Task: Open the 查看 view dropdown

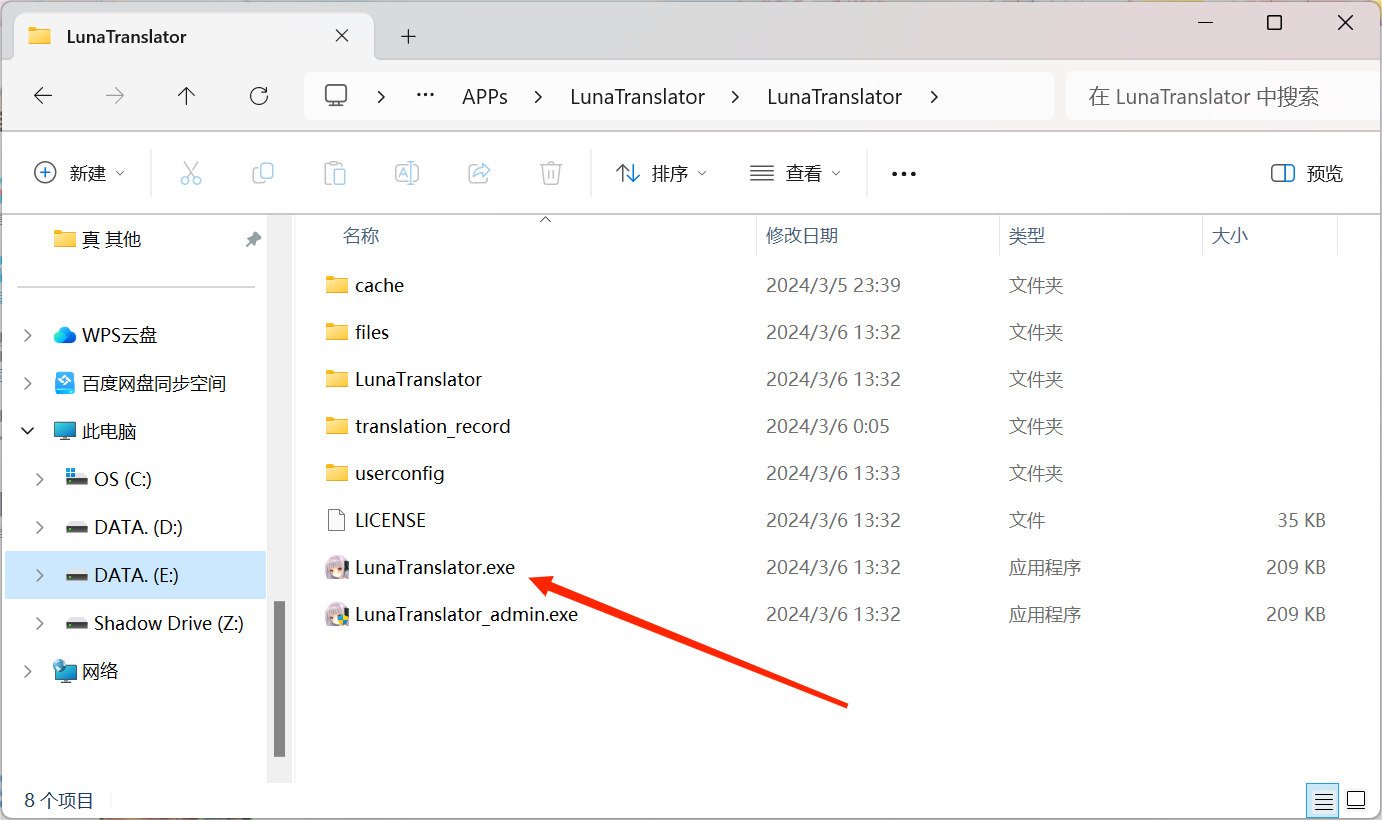Action: [795, 173]
